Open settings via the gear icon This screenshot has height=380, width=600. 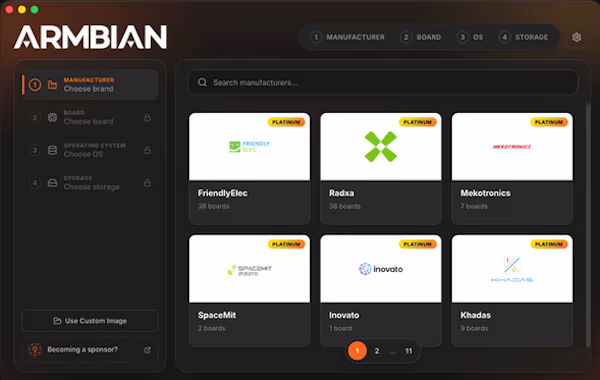[576, 37]
